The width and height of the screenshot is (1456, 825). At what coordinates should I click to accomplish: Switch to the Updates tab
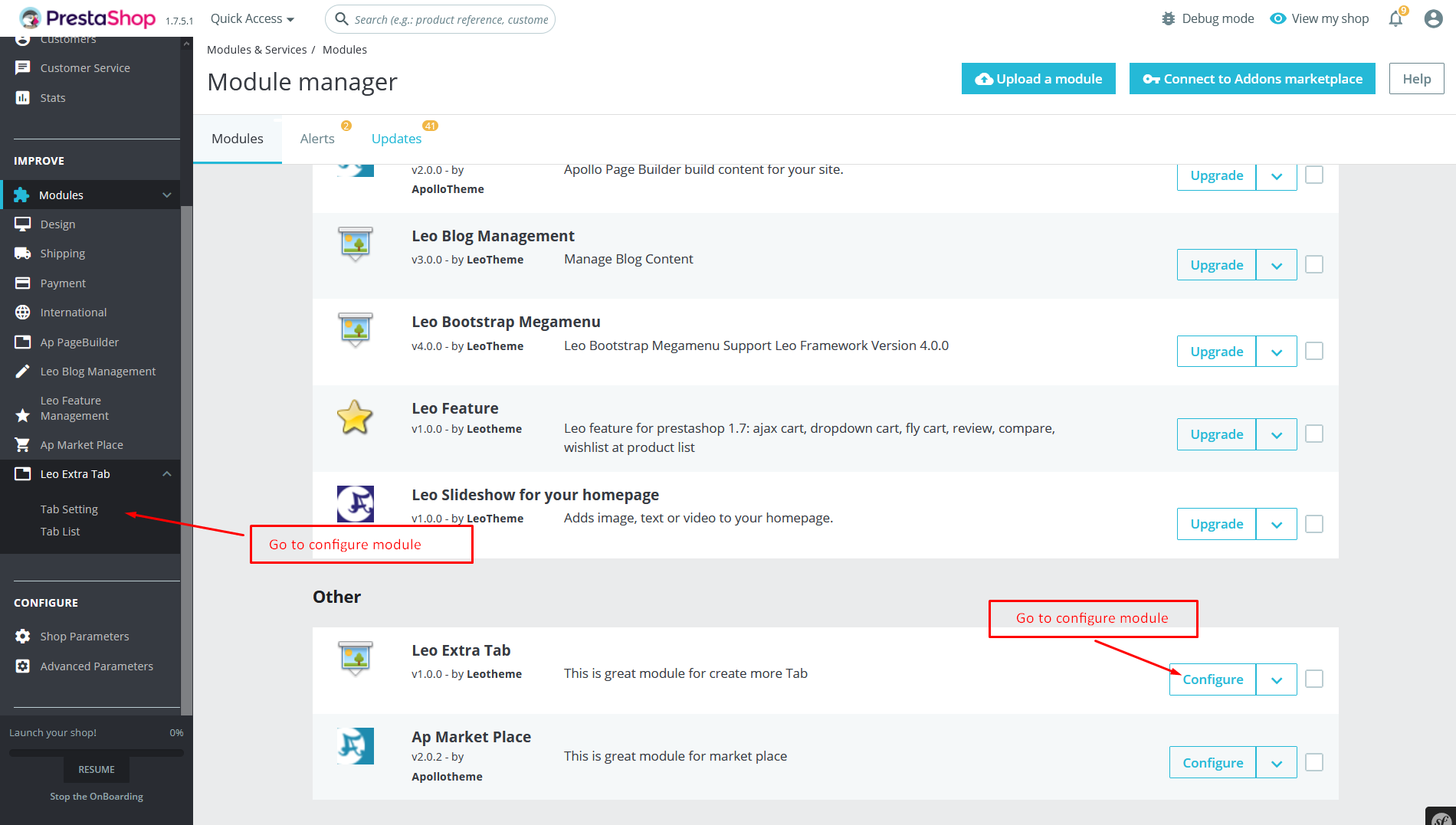pyautogui.click(x=396, y=139)
